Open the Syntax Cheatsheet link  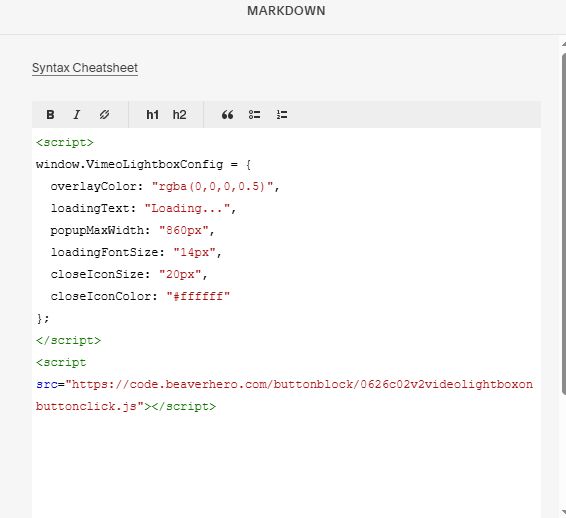coord(85,68)
